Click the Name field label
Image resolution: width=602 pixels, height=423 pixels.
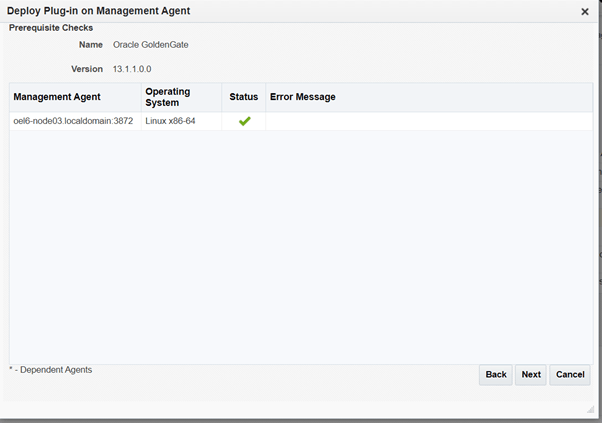coord(91,45)
